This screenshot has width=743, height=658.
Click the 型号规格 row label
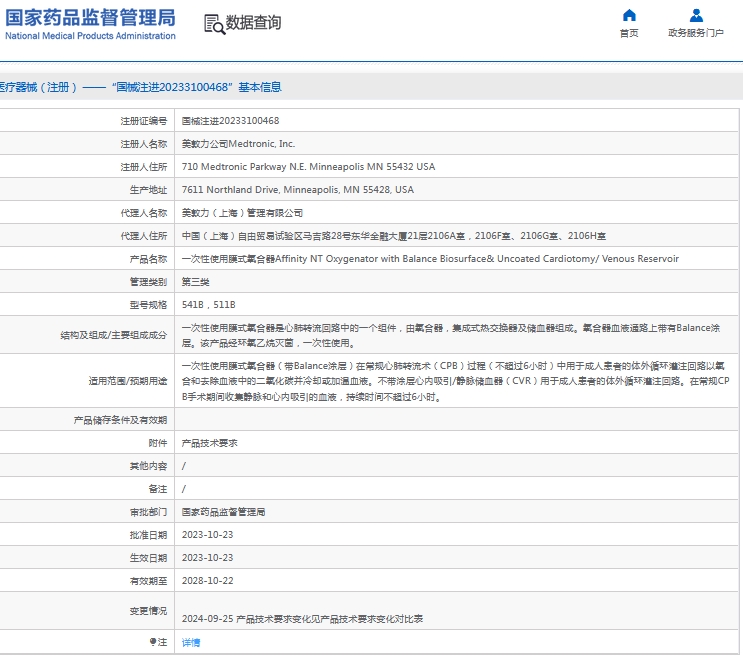tap(148, 305)
